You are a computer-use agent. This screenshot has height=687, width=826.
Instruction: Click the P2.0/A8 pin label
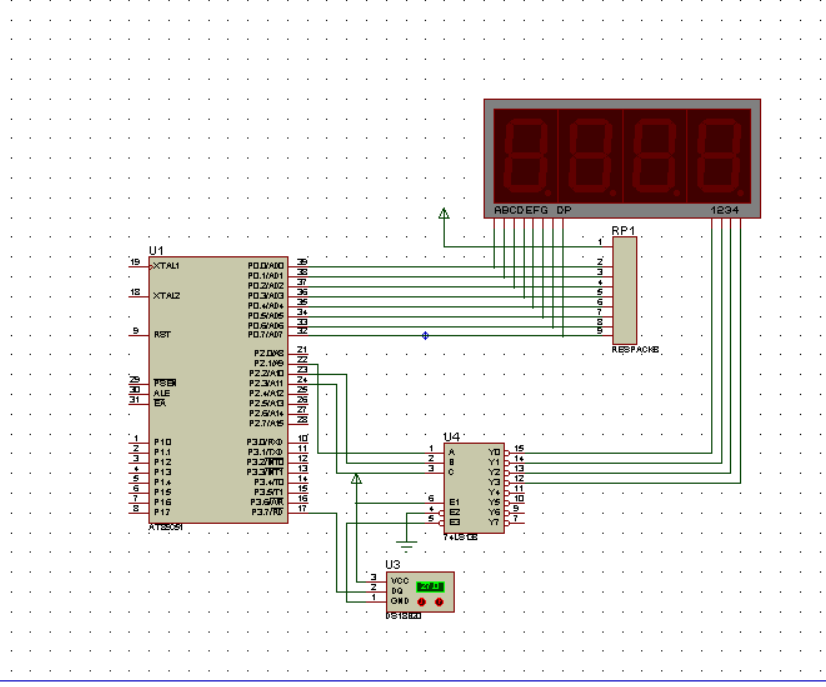[x=269, y=354]
